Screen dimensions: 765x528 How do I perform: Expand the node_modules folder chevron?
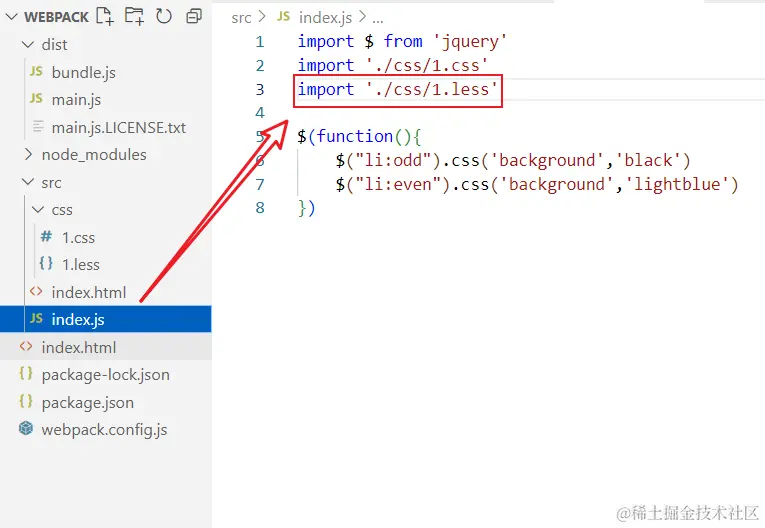pyautogui.click(x=28, y=155)
